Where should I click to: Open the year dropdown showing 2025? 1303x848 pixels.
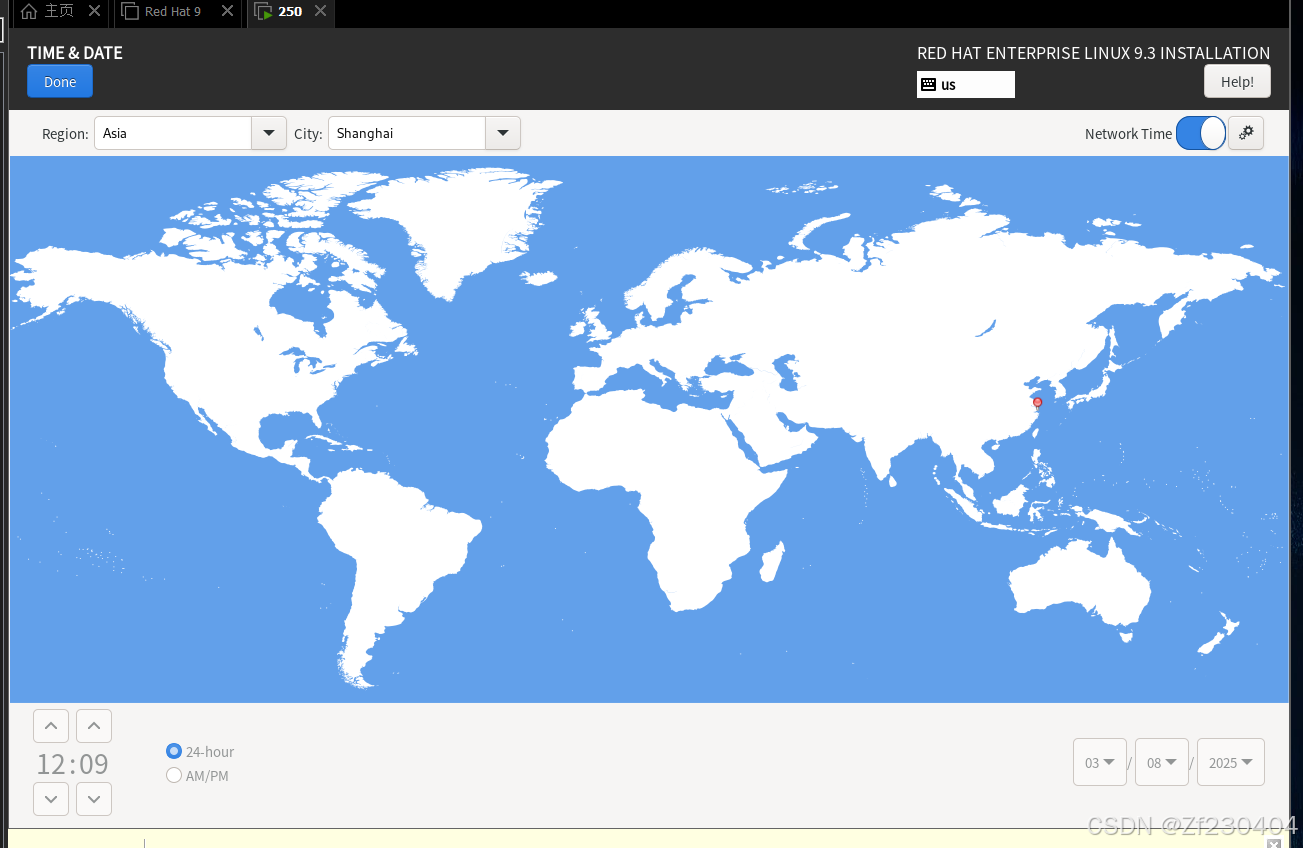click(x=1231, y=762)
